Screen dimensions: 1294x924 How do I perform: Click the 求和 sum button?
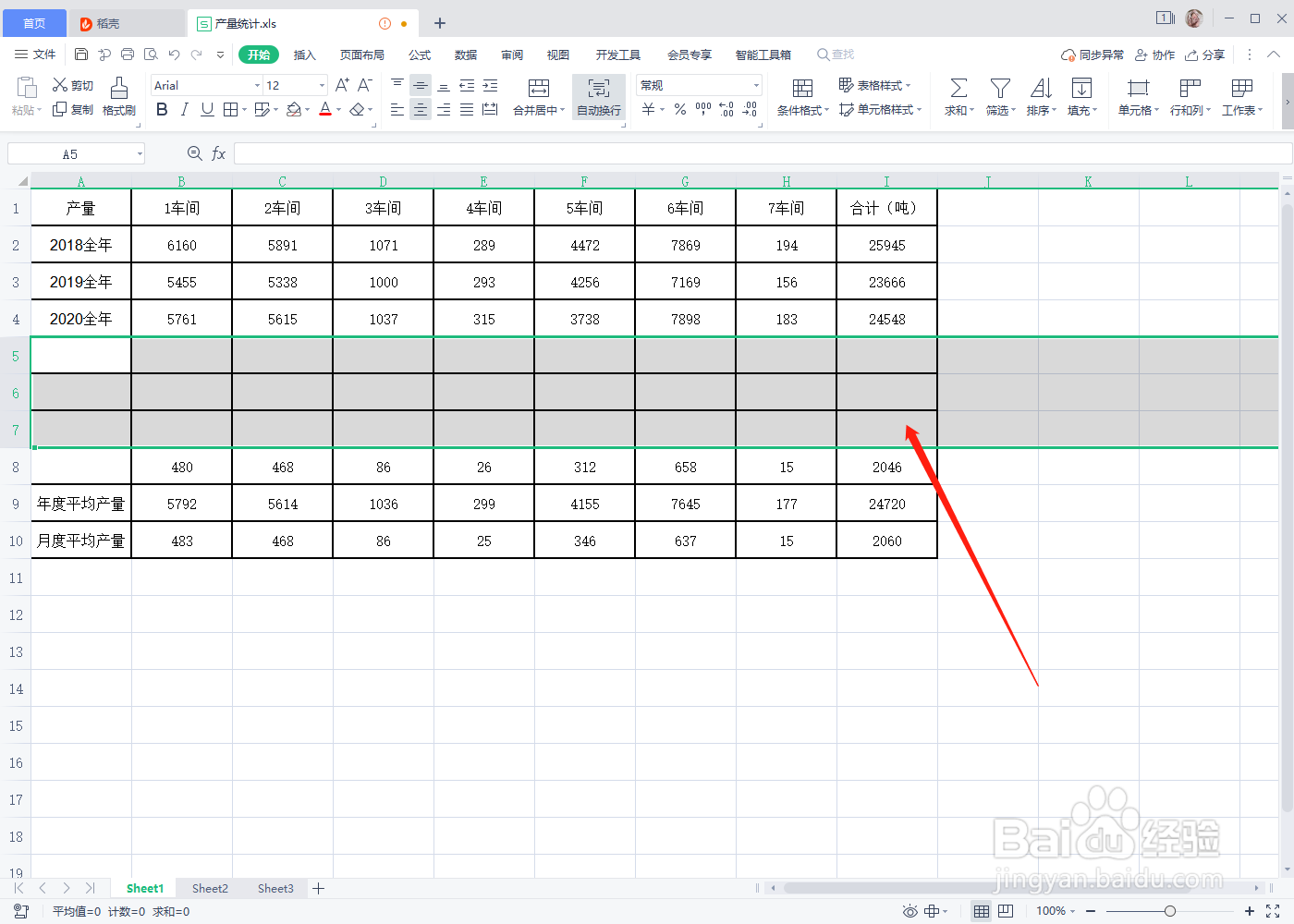(x=958, y=97)
